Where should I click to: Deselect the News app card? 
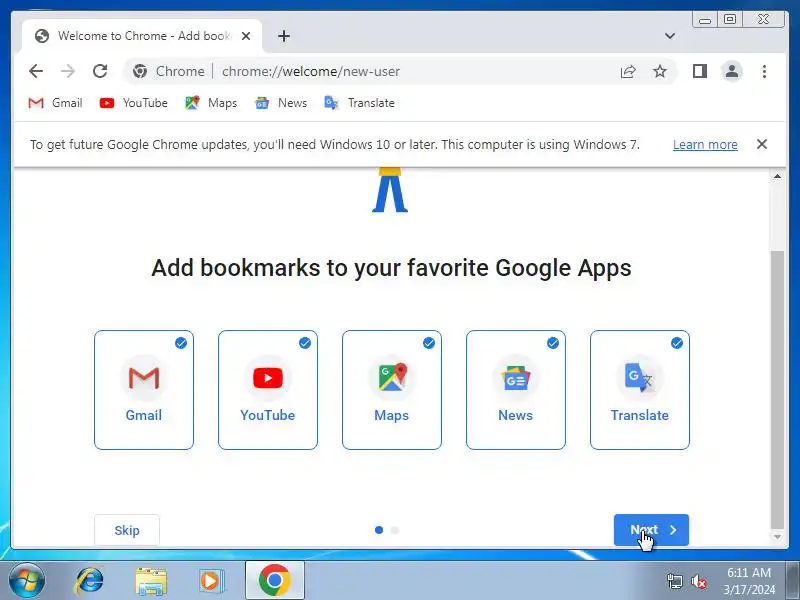[x=516, y=390]
